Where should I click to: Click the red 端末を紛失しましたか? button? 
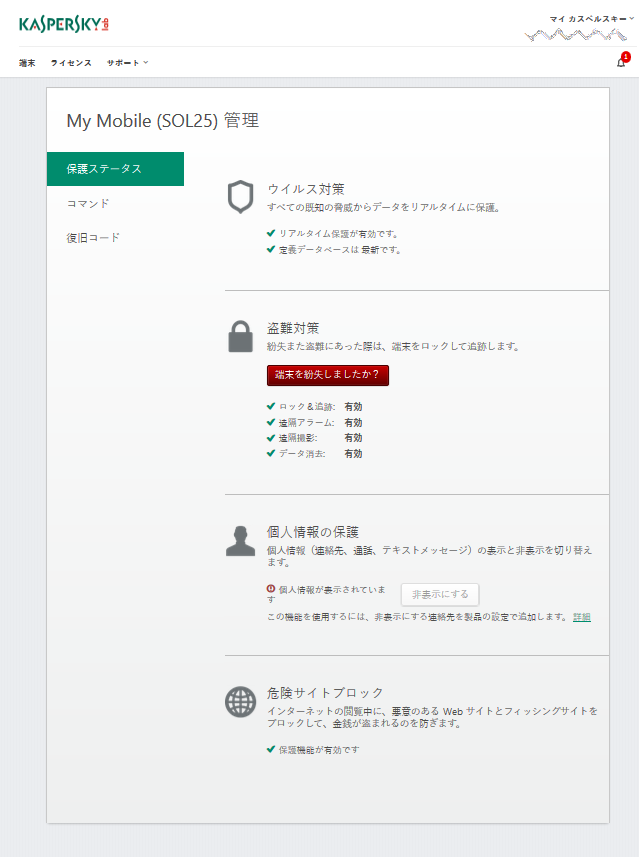(x=328, y=375)
